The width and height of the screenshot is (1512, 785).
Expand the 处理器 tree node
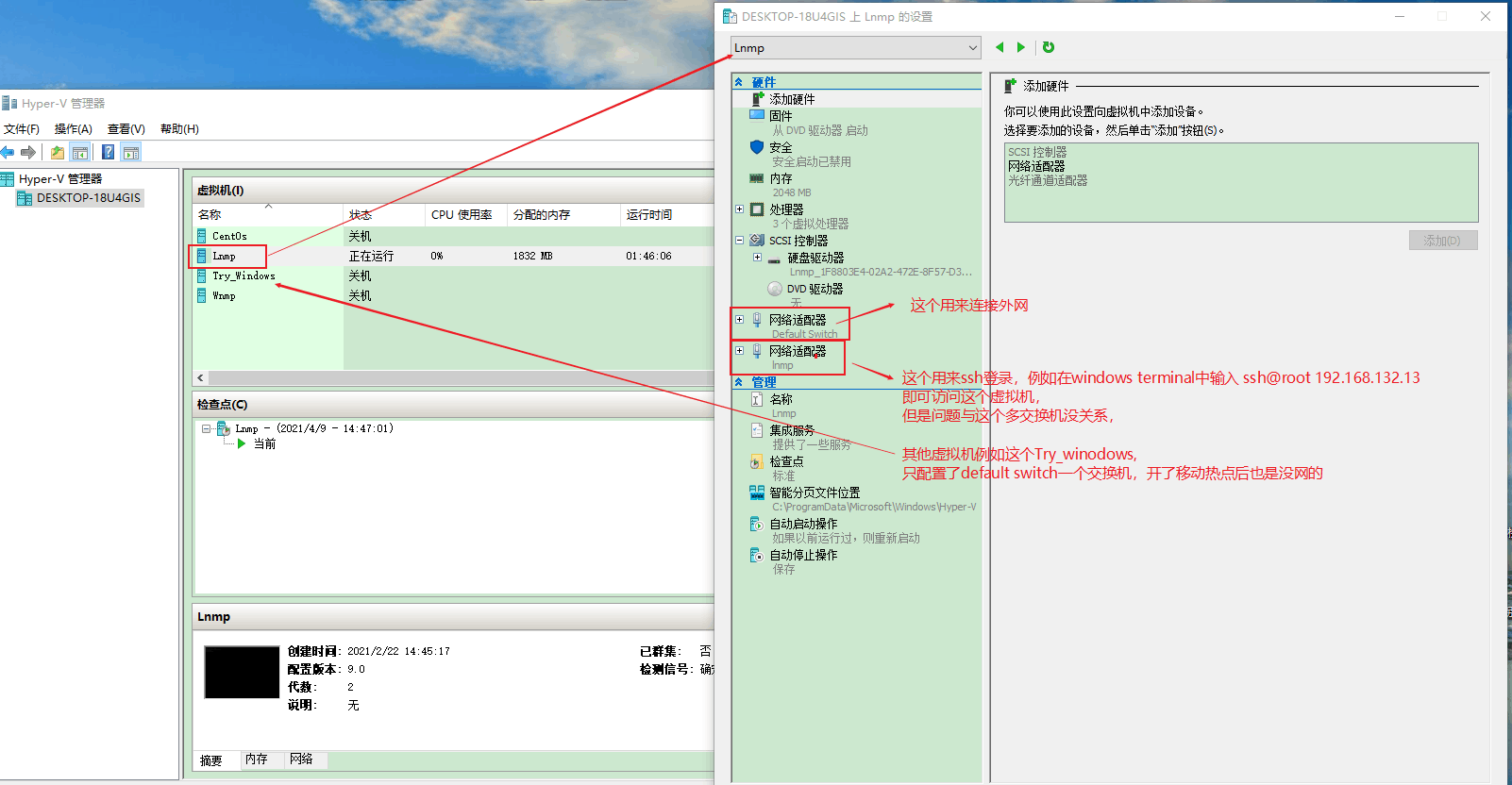click(739, 209)
